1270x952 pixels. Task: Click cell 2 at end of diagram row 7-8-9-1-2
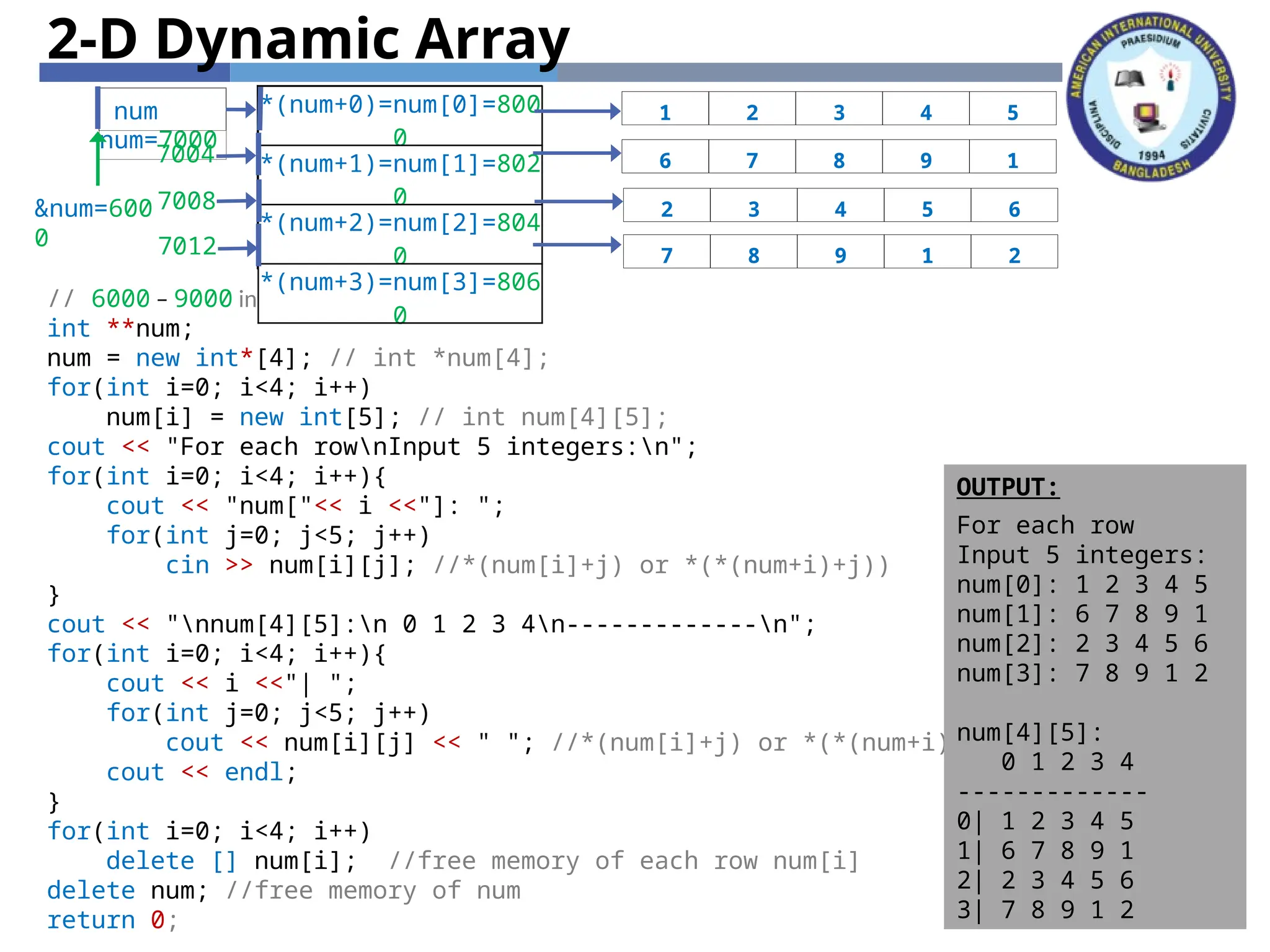pyautogui.click(x=1014, y=252)
